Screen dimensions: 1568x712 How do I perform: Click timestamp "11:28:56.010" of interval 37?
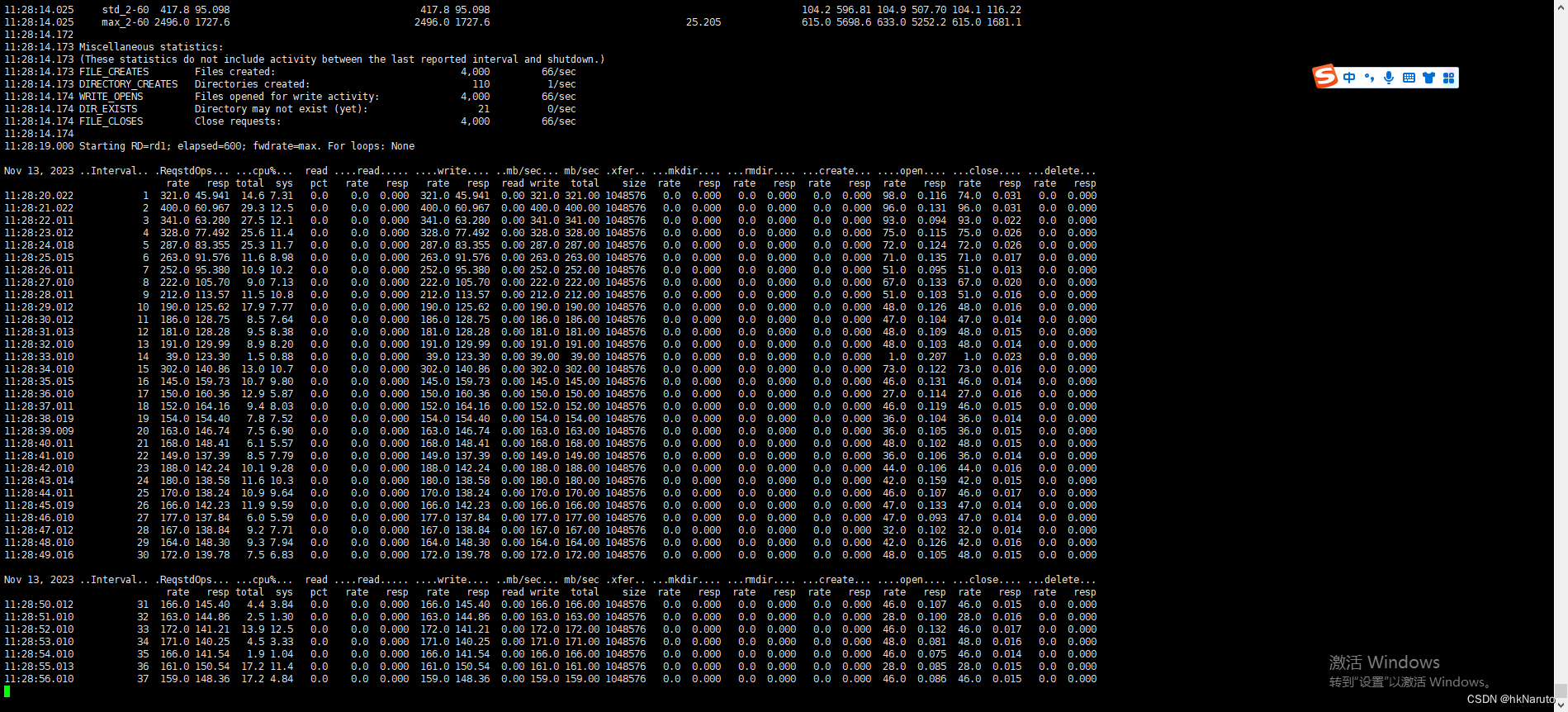(39, 679)
